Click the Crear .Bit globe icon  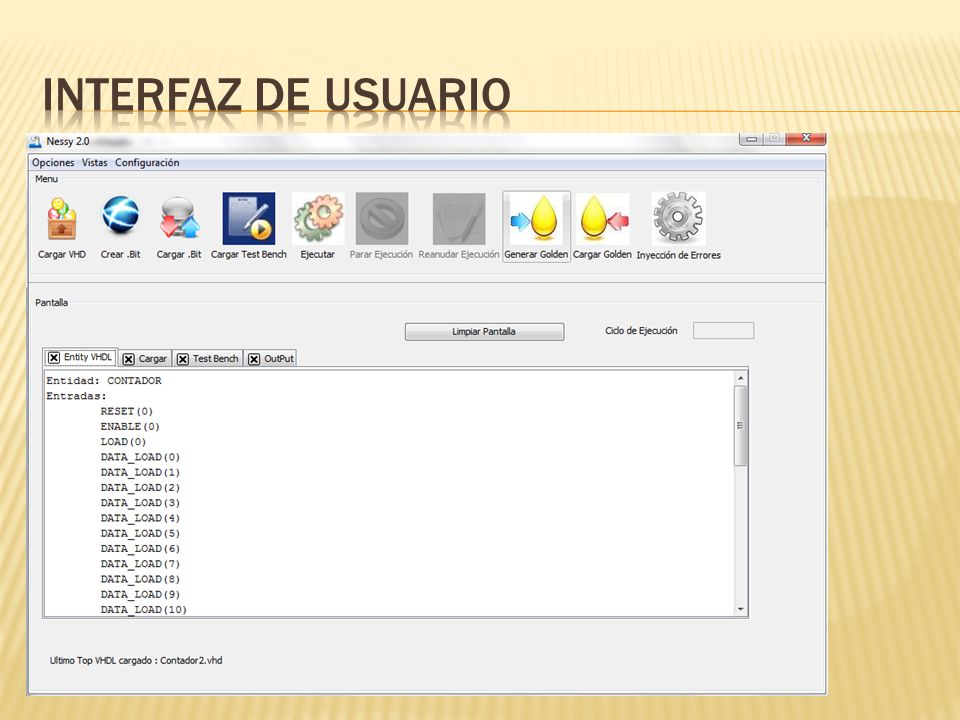121,216
